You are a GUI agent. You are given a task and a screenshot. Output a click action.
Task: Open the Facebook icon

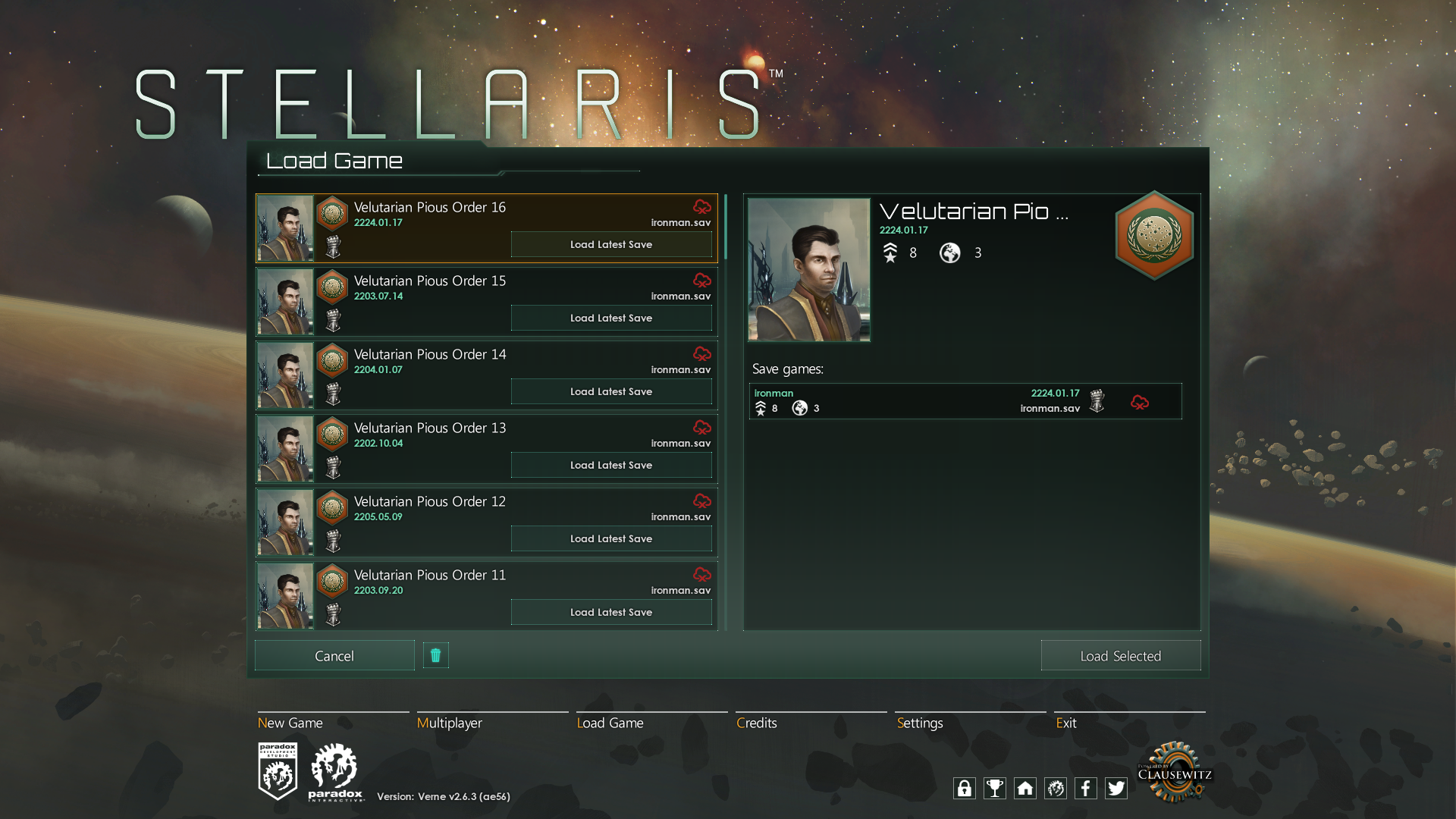[x=1085, y=789]
